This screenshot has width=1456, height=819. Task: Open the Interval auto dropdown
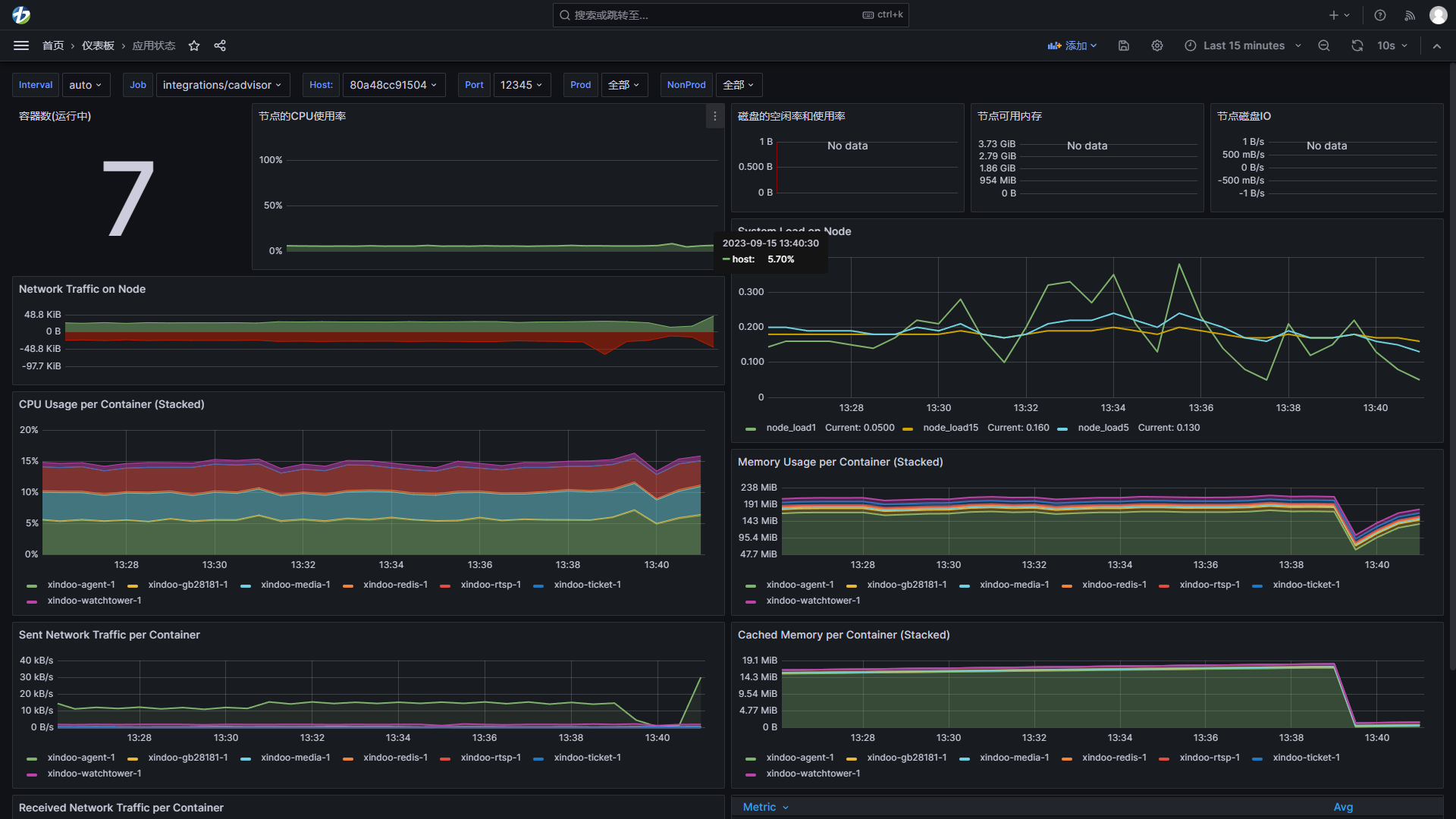coord(86,85)
